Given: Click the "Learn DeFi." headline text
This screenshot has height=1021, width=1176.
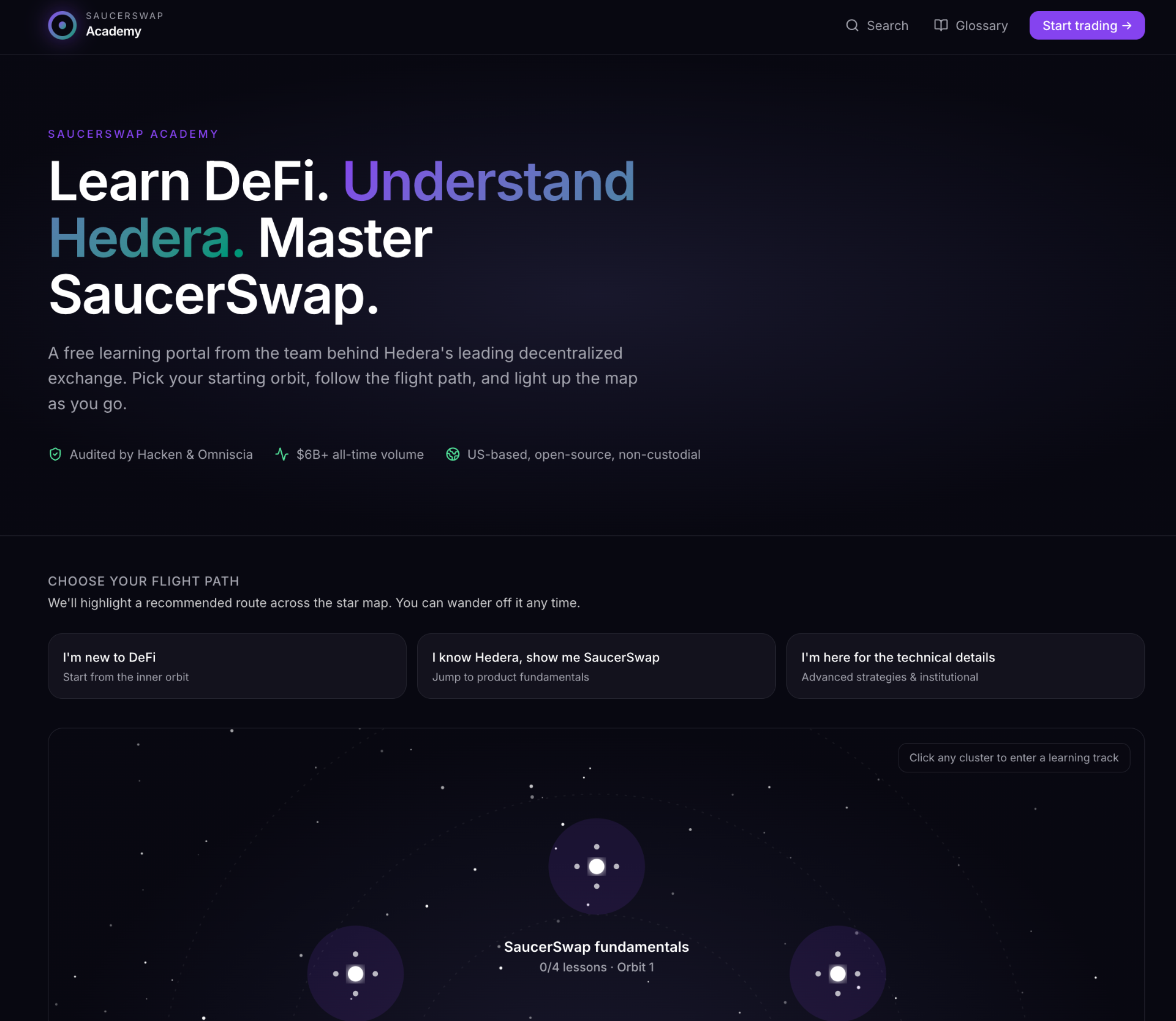Looking at the screenshot, I should click(x=189, y=181).
